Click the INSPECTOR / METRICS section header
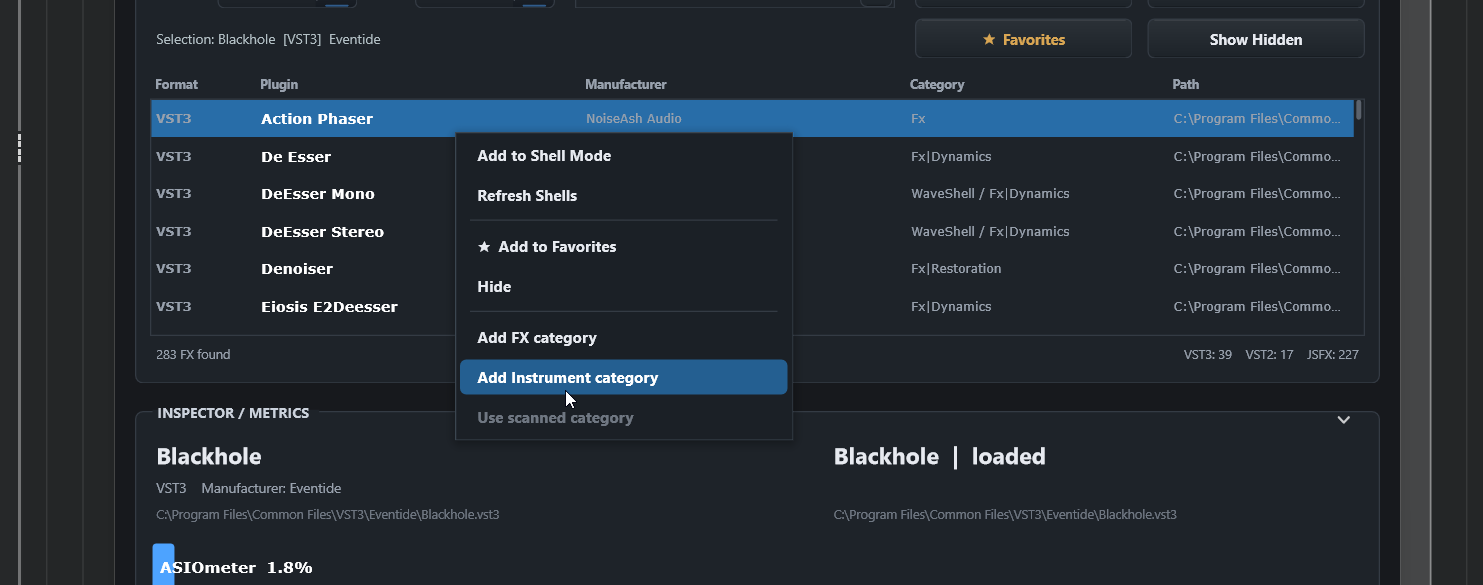The width and height of the screenshot is (1483, 585). coord(233,413)
